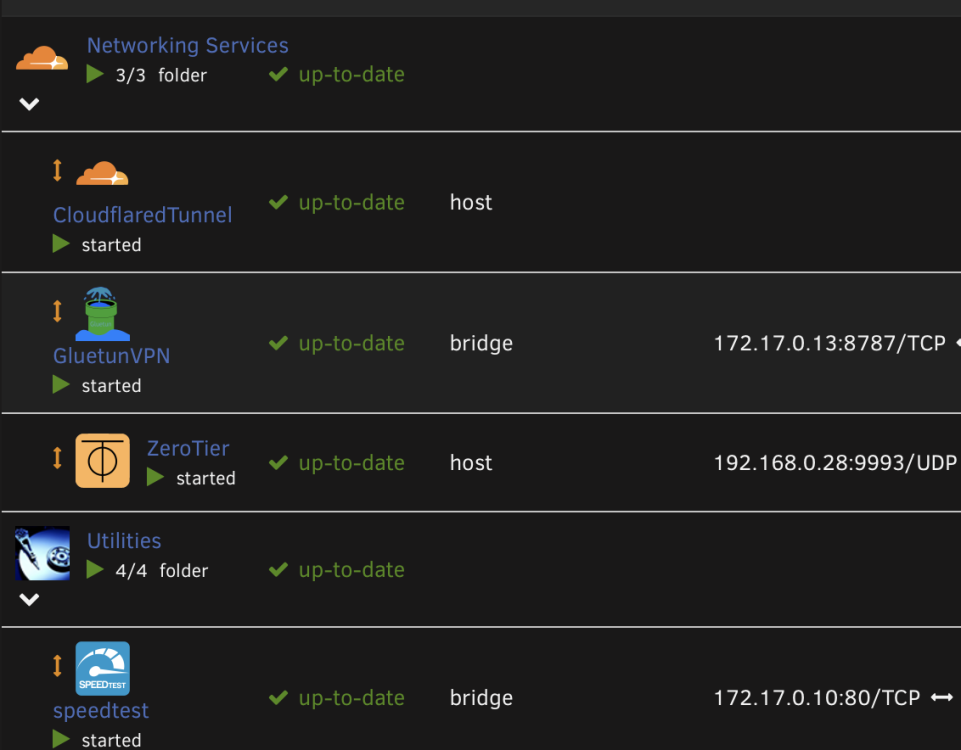Select the ZeroTier orange logo icon
The image size is (961, 750).
[x=102, y=461]
